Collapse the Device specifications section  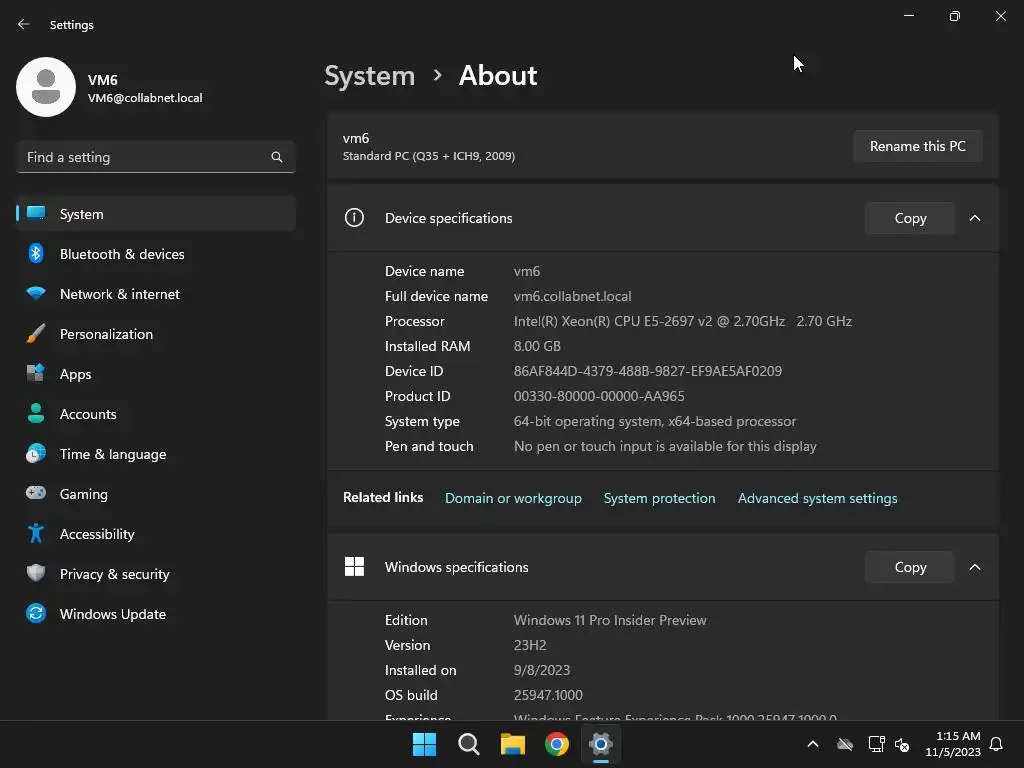[x=974, y=218]
